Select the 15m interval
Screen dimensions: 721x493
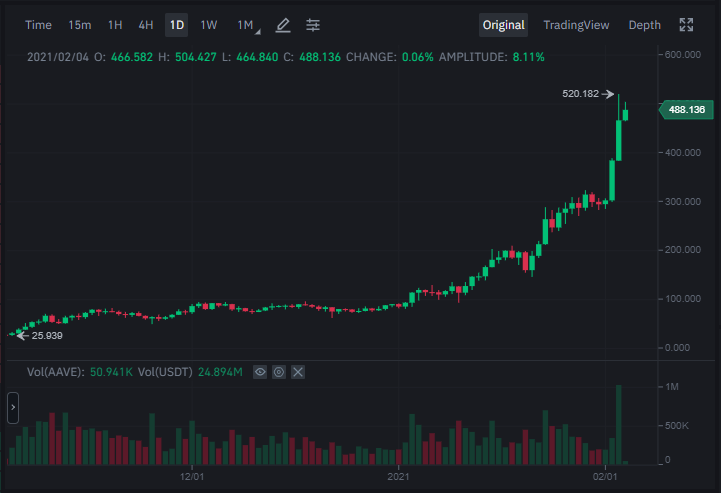80,25
